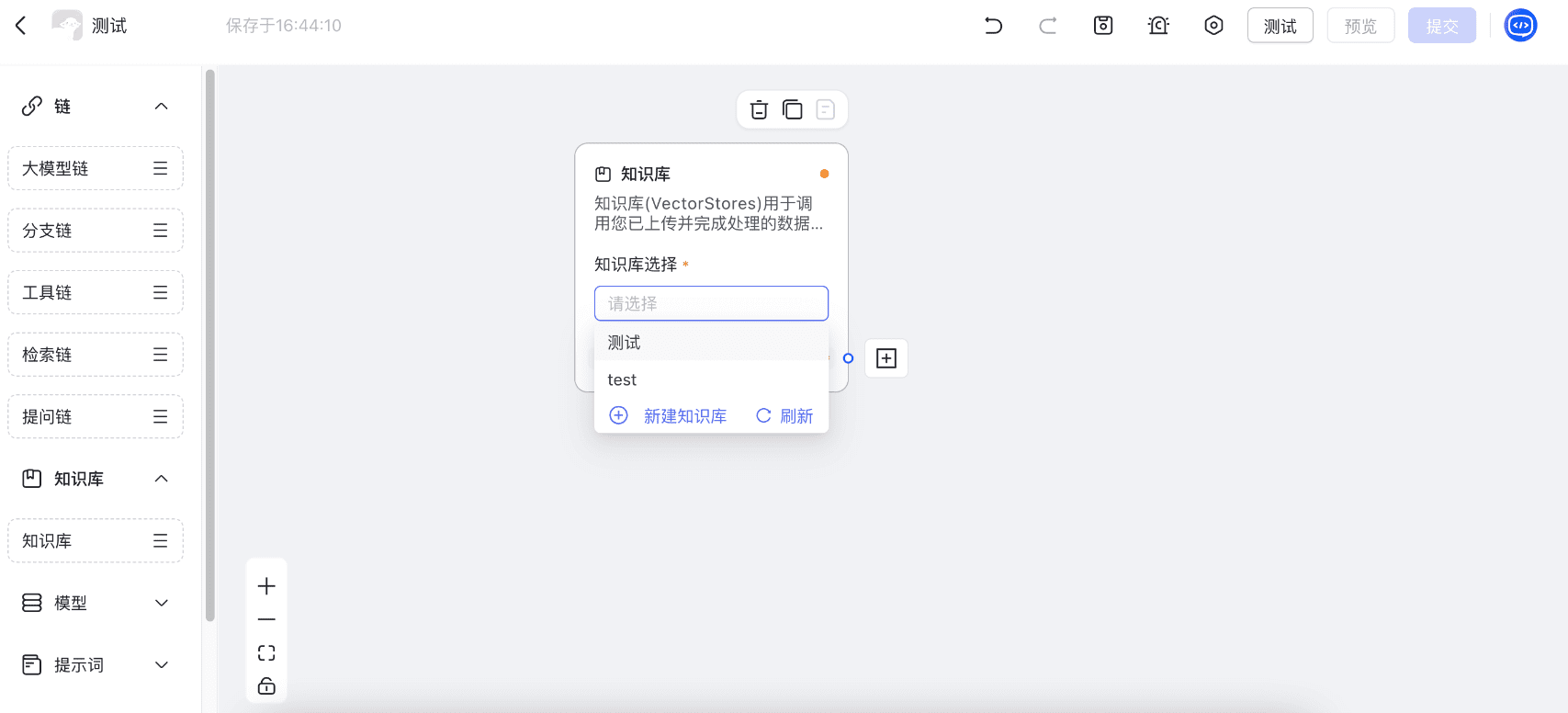Click the app logo avatar beside 测试
The width and height of the screenshot is (1568, 713).
point(67,25)
